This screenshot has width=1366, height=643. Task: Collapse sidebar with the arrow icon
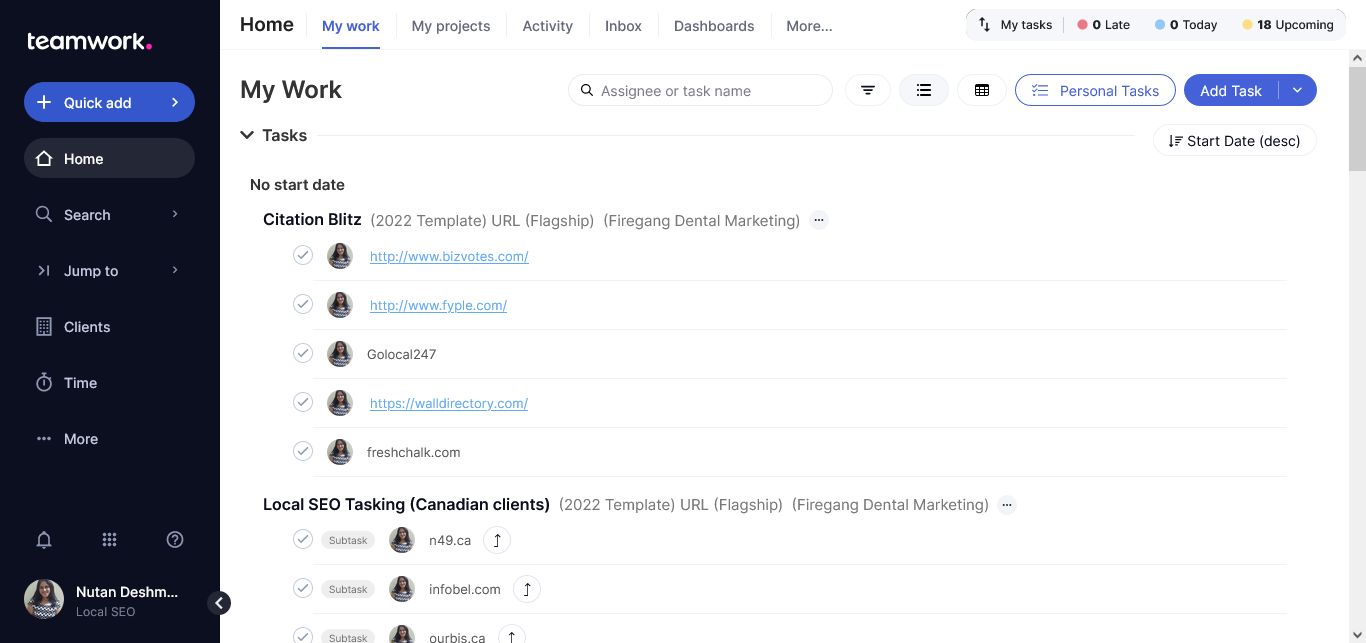pos(219,603)
